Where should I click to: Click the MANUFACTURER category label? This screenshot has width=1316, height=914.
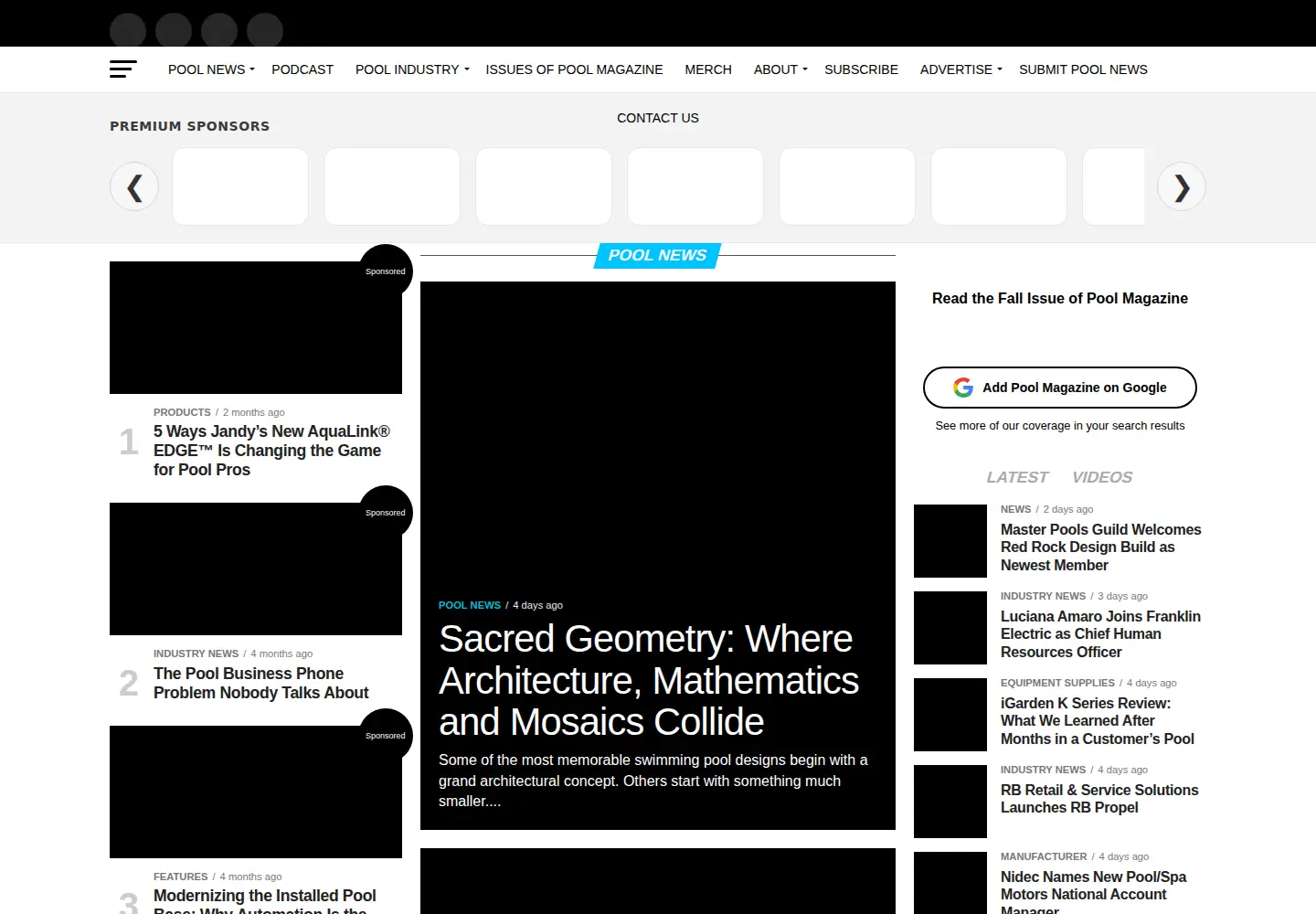tap(1044, 856)
